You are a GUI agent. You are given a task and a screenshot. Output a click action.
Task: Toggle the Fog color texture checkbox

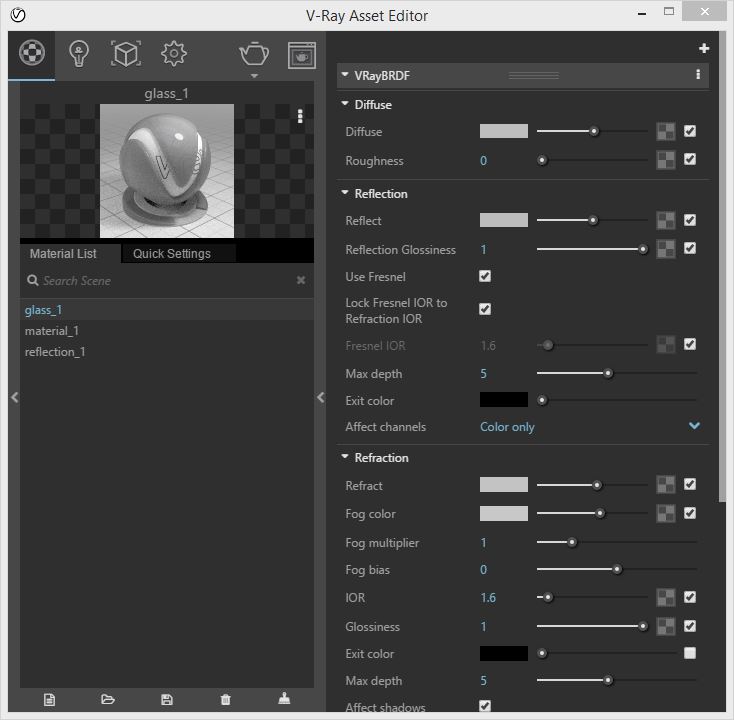690,513
